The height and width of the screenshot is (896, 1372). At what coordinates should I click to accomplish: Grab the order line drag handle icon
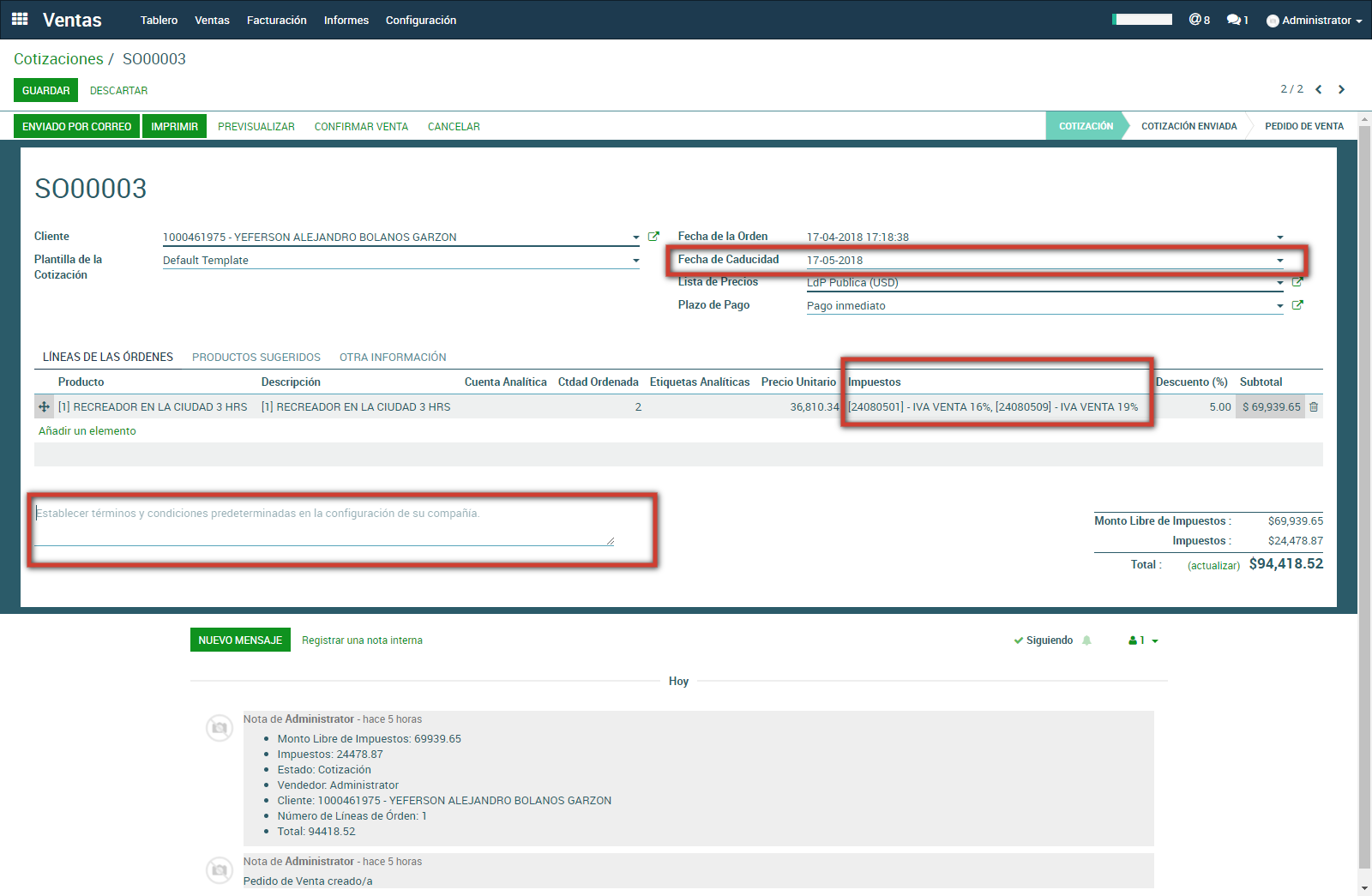[x=45, y=407]
